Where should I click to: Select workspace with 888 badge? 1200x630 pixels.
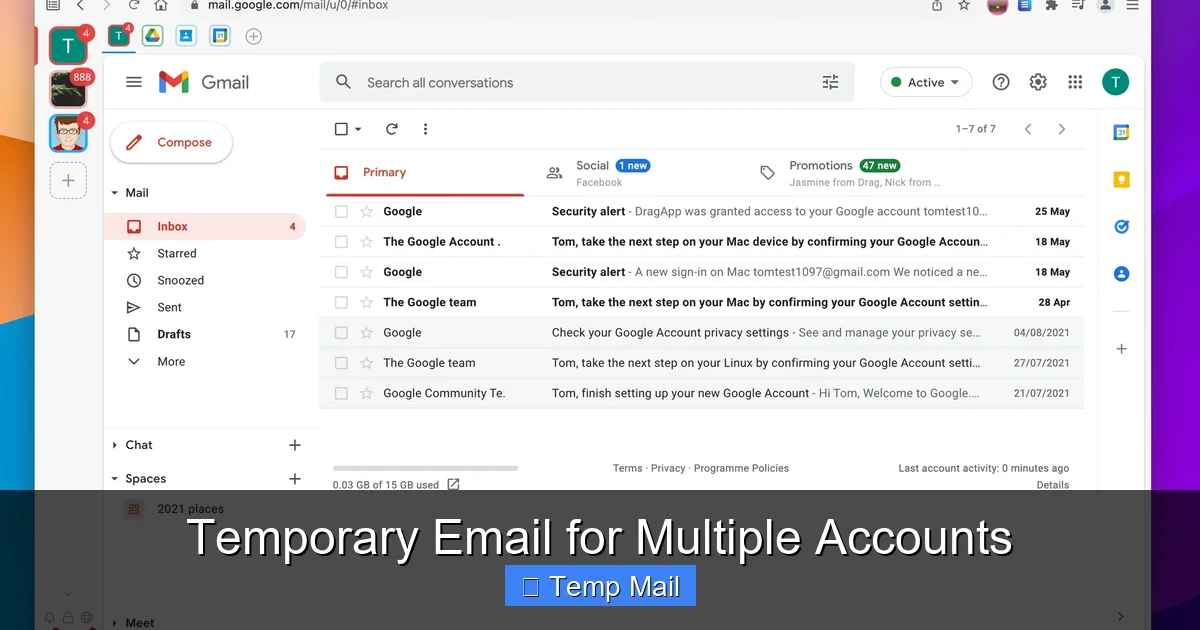click(69, 89)
